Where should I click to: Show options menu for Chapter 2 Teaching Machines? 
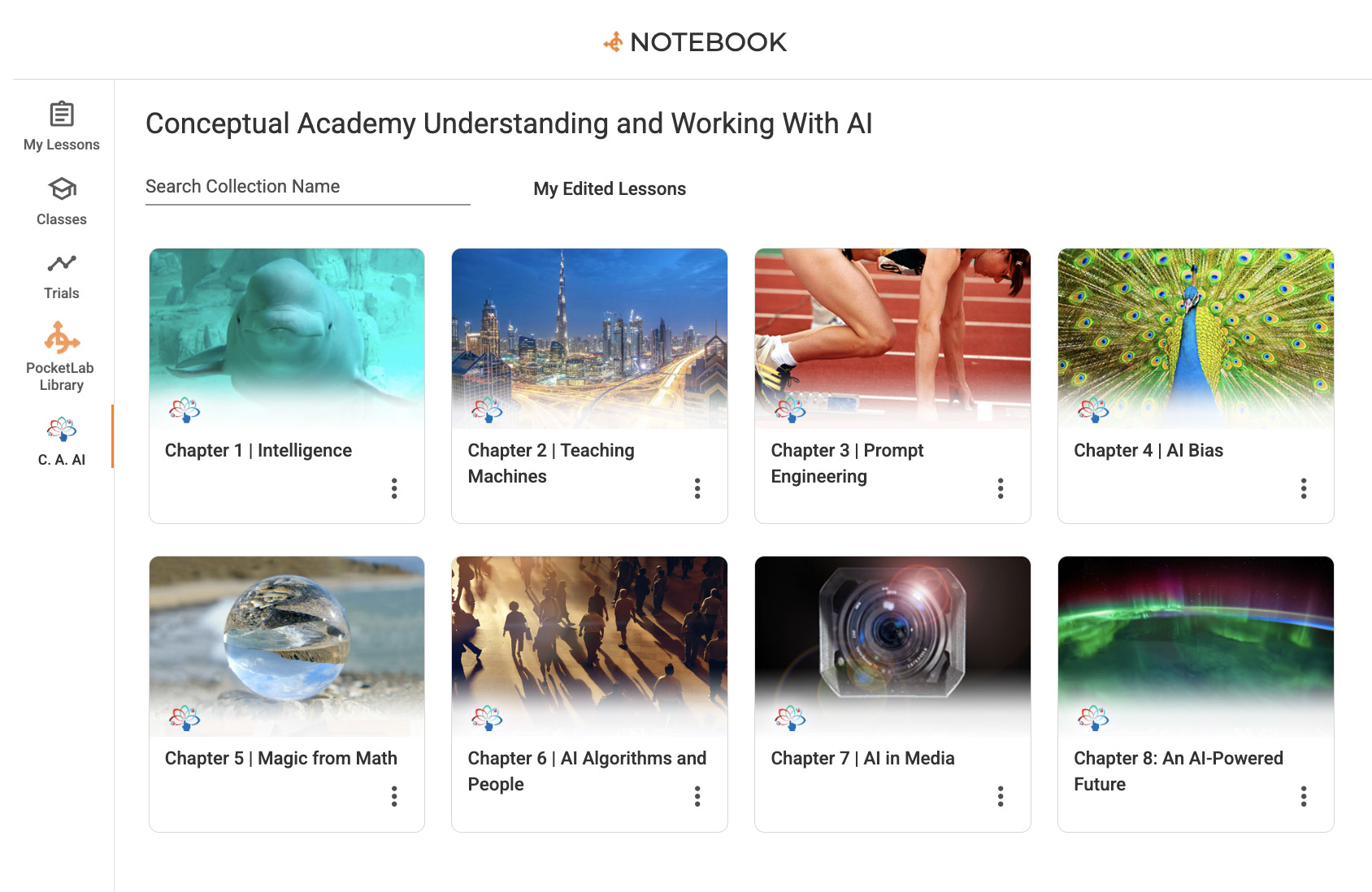(697, 488)
